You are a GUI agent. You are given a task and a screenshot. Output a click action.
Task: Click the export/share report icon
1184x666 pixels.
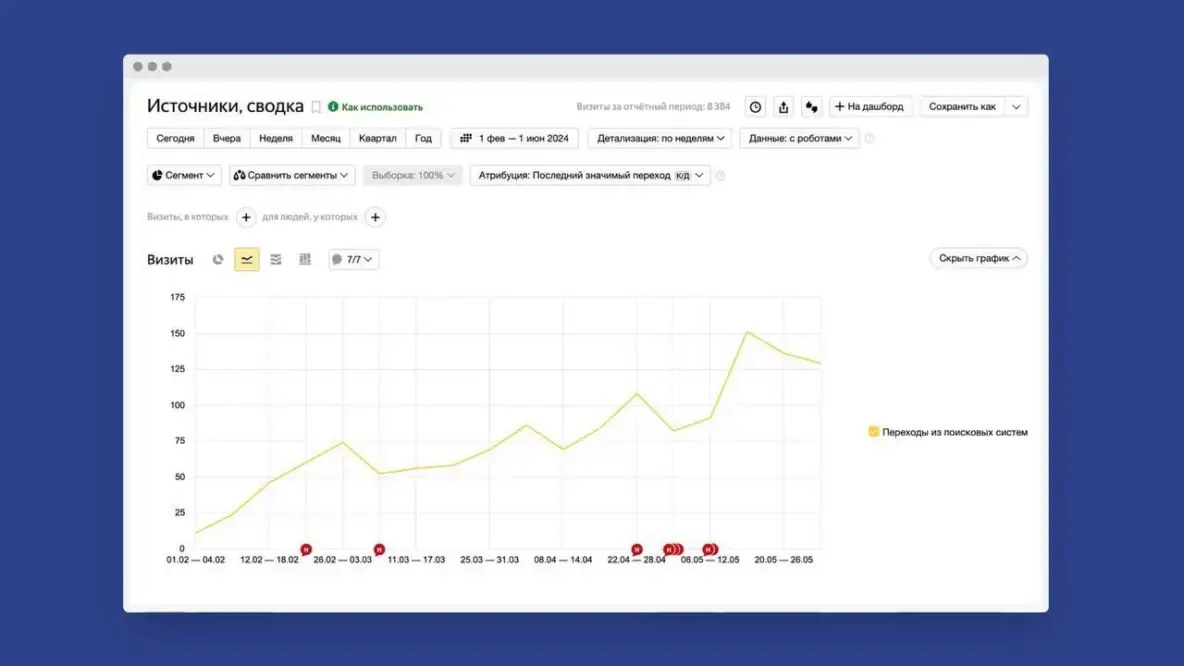click(x=784, y=107)
